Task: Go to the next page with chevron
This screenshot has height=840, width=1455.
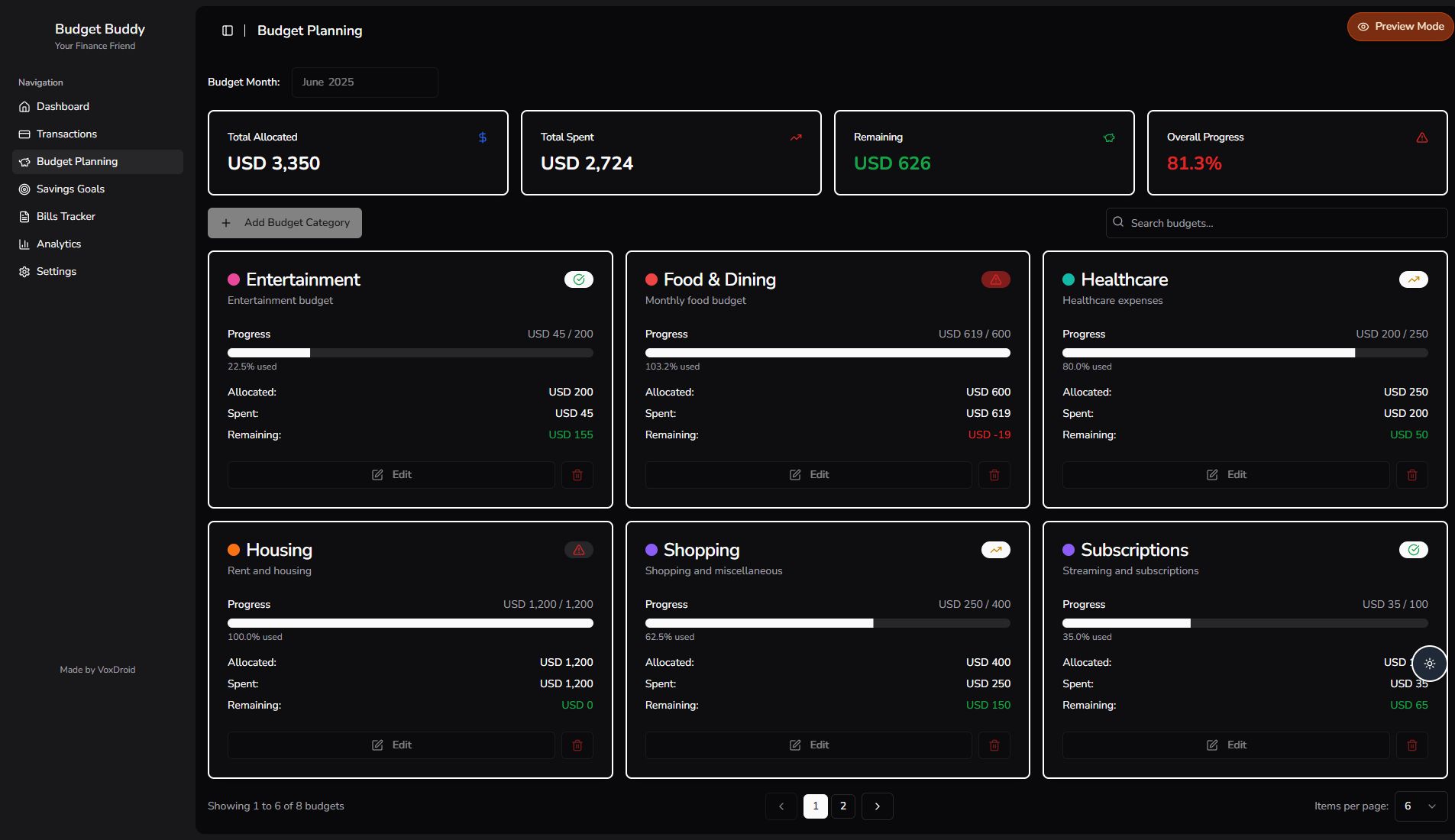Action: click(x=877, y=806)
